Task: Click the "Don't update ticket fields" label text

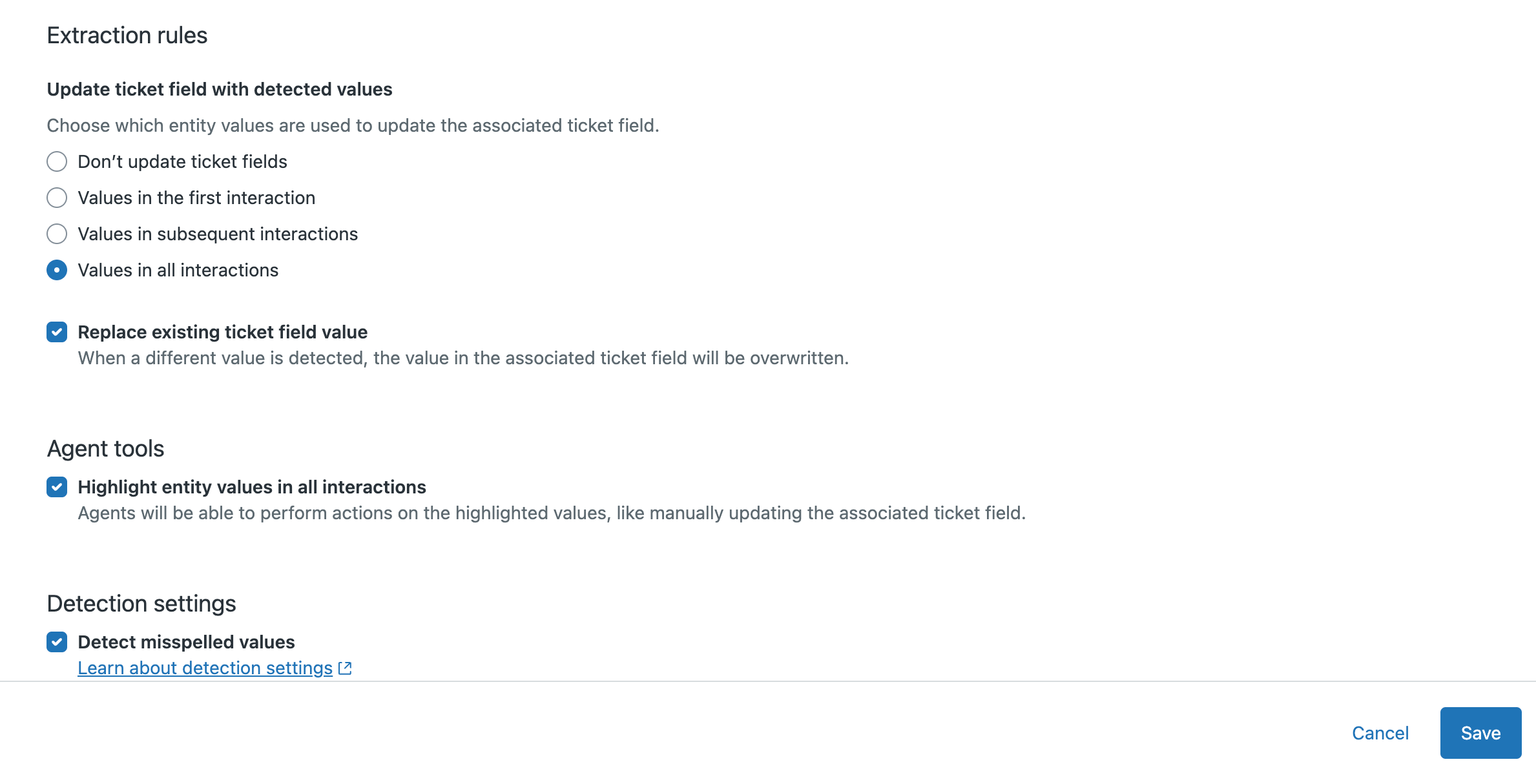Action: coord(182,161)
